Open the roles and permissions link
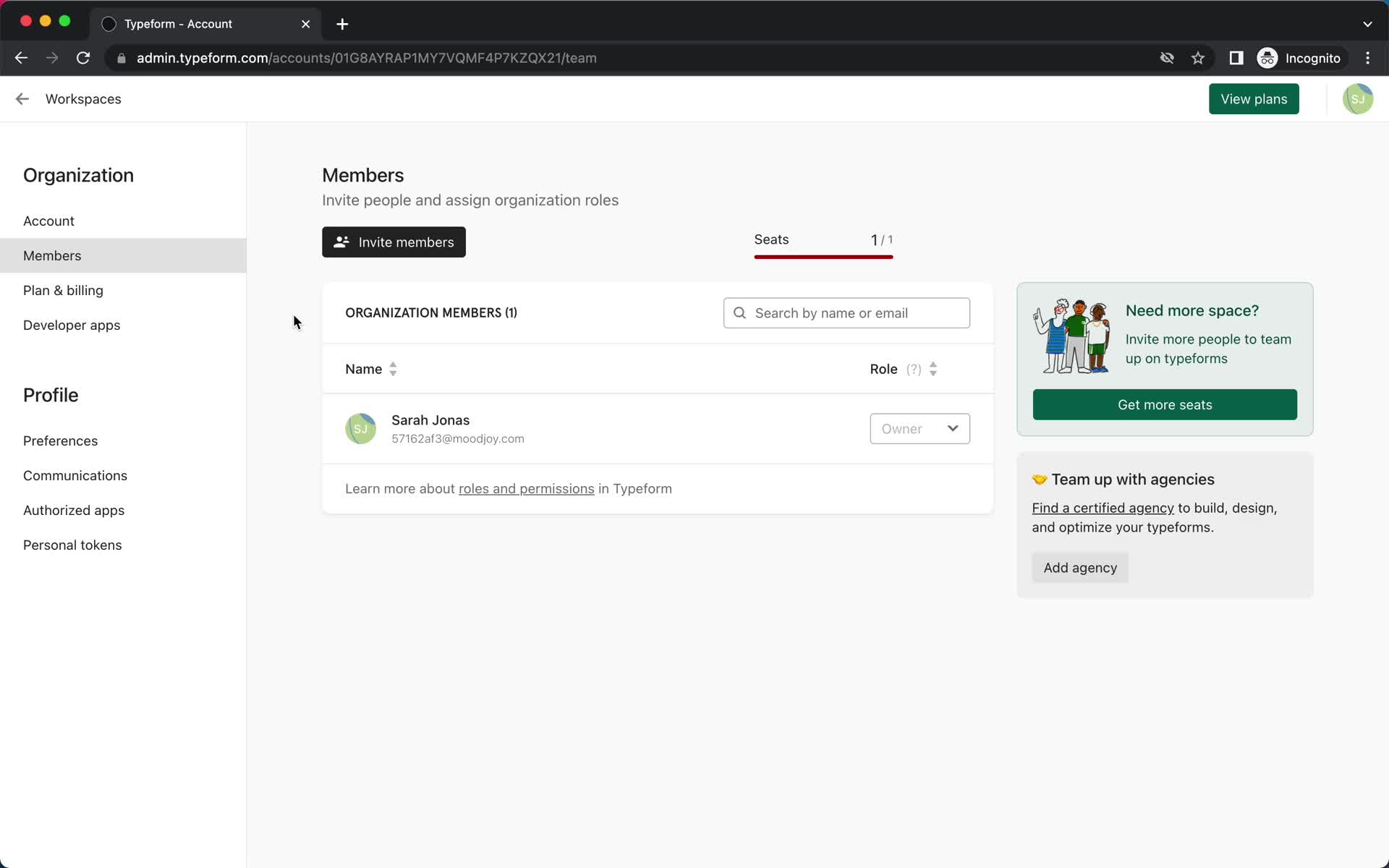 pos(526,489)
